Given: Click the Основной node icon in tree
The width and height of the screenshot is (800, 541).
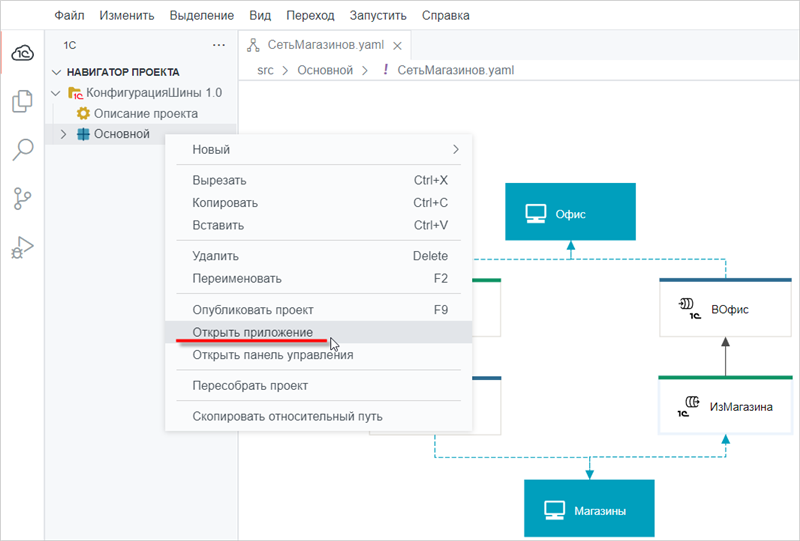Looking at the screenshot, I should [83, 134].
